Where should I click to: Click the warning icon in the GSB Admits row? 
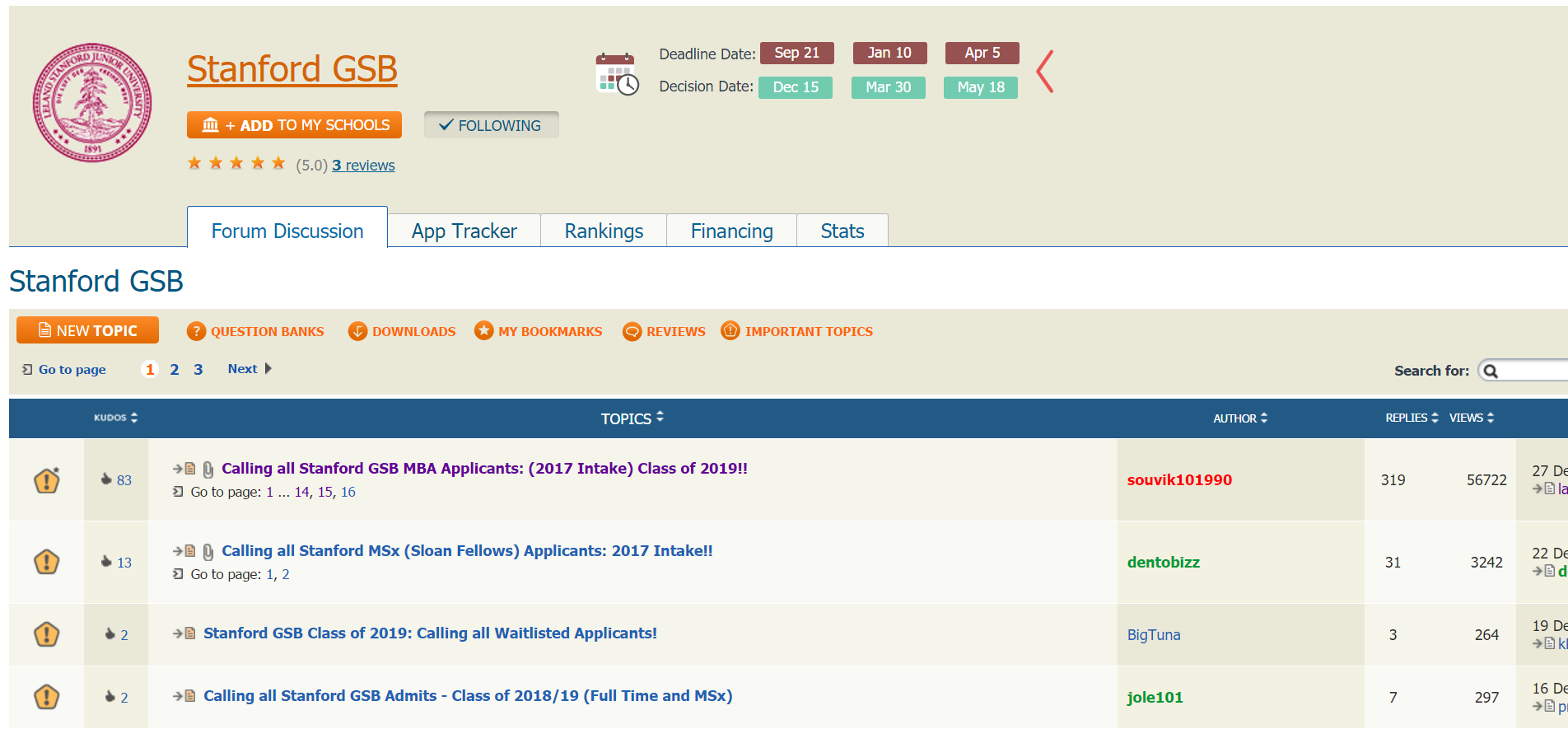pyautogui.click(x=47, y=697)
